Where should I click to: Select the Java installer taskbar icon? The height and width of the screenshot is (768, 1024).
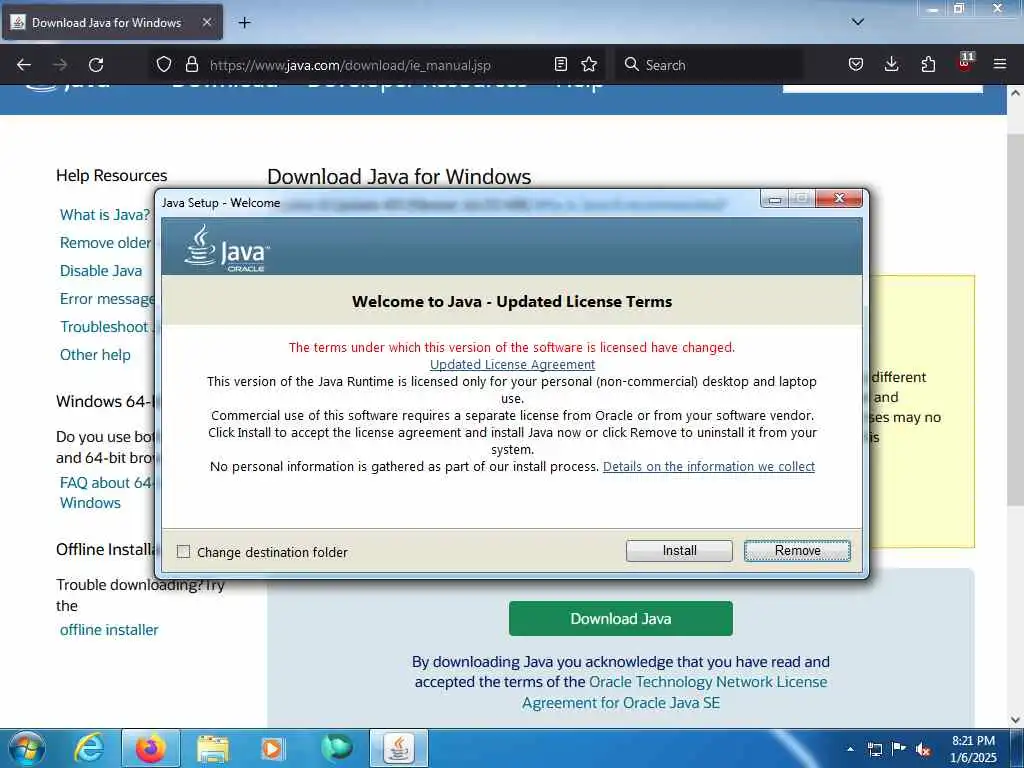[x=398, y=748]
